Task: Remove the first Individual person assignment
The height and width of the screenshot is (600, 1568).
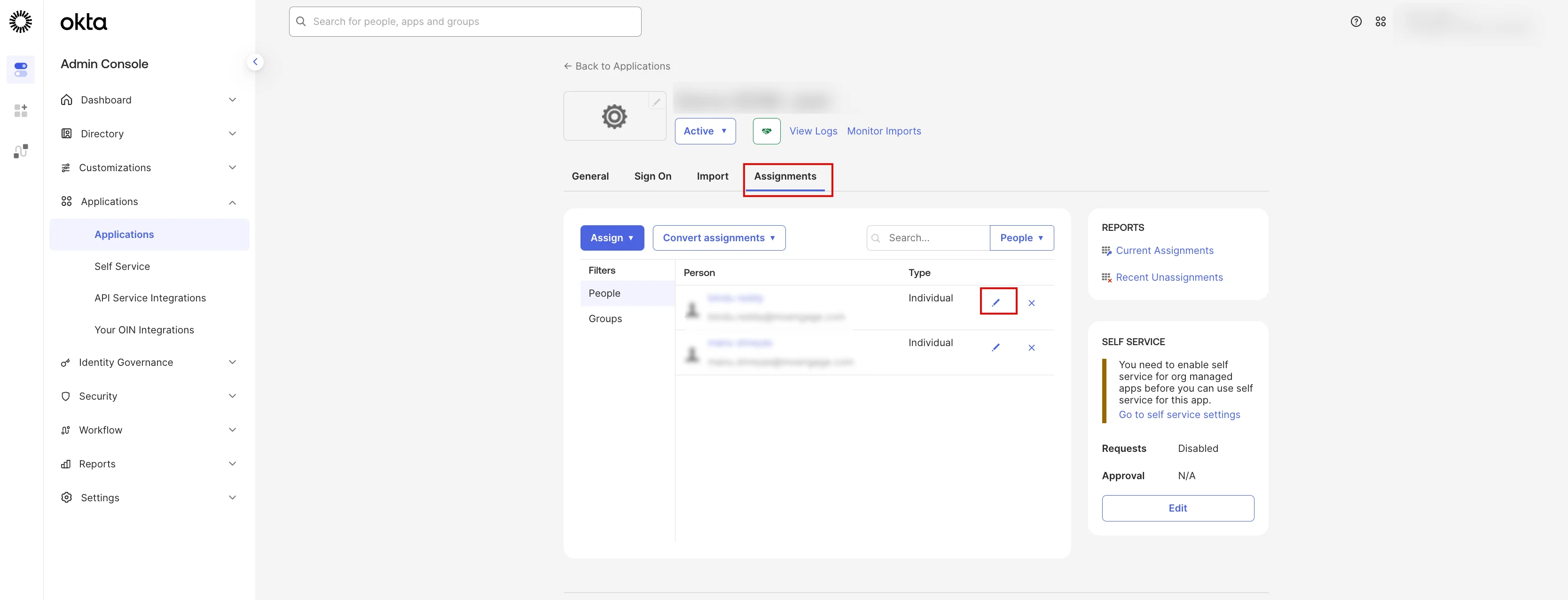Action: [x=1031, y=303]
